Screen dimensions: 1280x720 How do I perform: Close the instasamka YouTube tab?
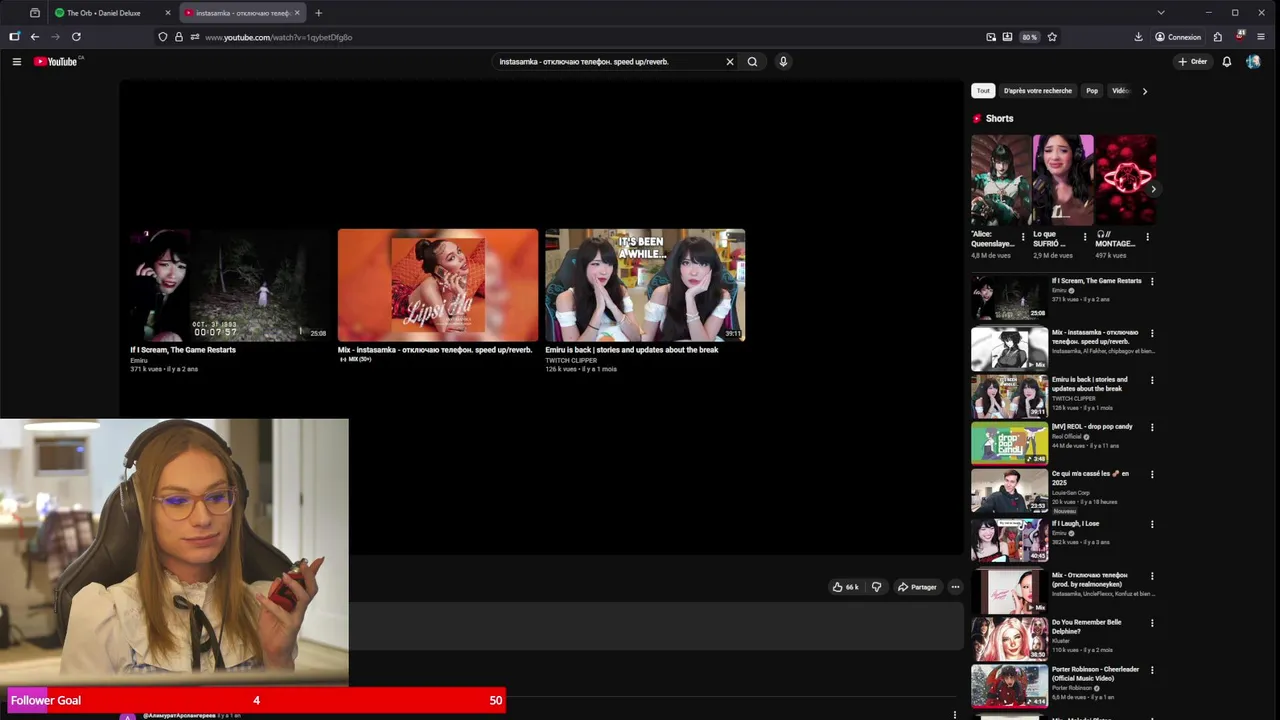pyautogui.click(x=296, y=13)
